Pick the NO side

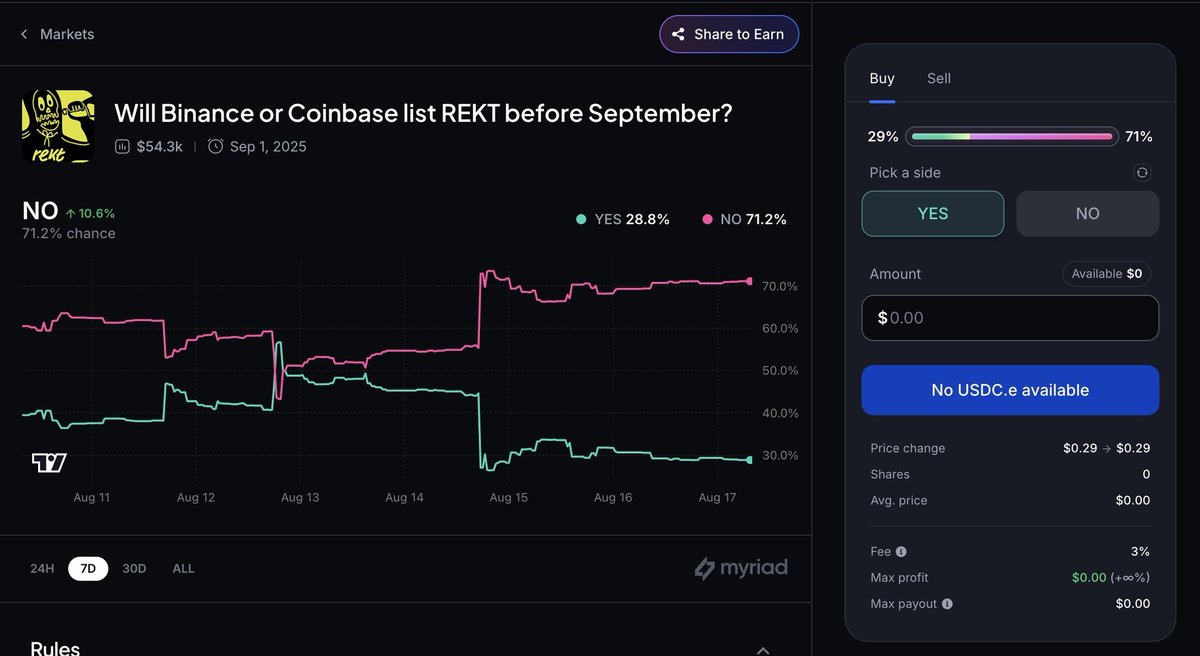tap(1088, 213)
